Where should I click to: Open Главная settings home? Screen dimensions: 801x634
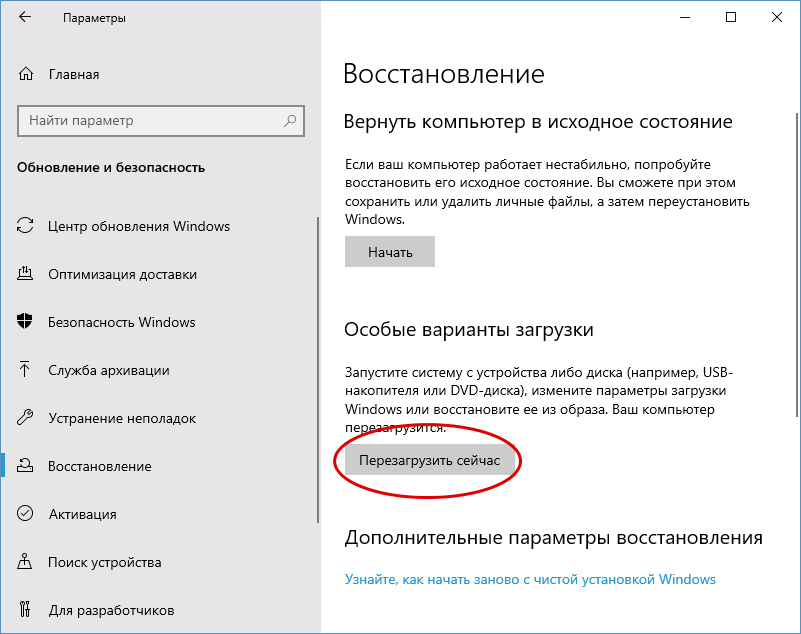tap(74, 75)
